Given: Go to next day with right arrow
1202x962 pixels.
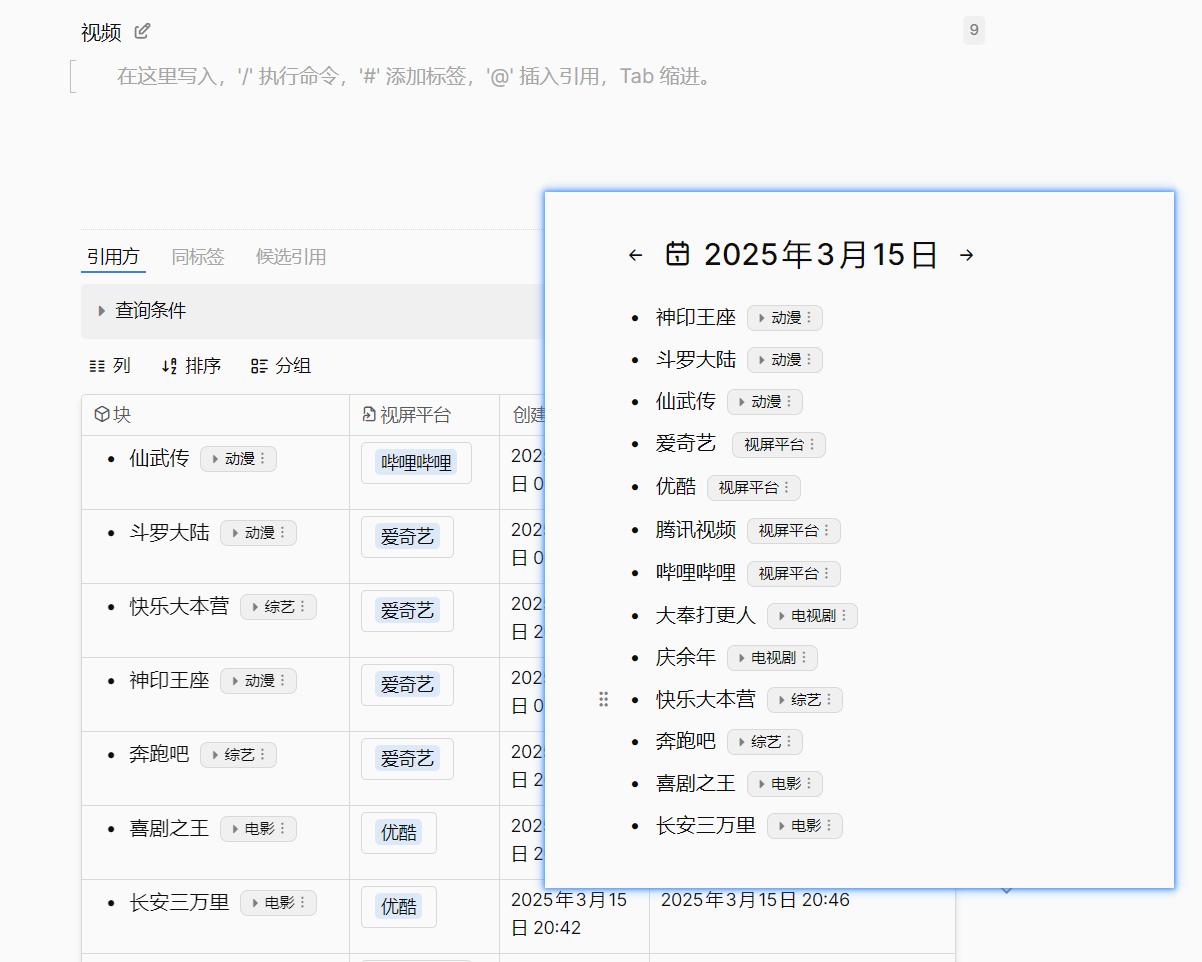Looking at the screenshot, I should (966, 255).
